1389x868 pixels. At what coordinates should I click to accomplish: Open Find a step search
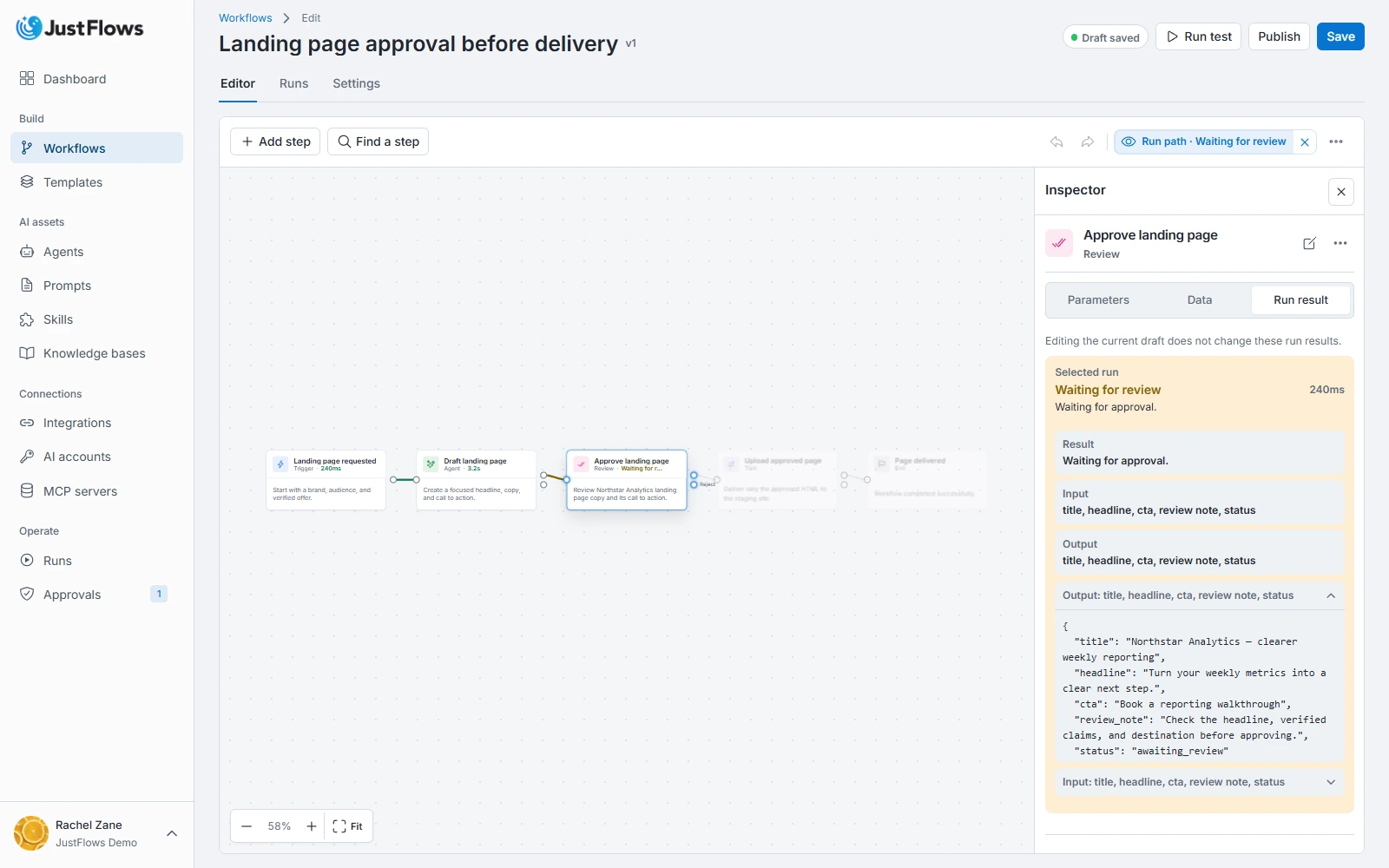coord(378,141)
